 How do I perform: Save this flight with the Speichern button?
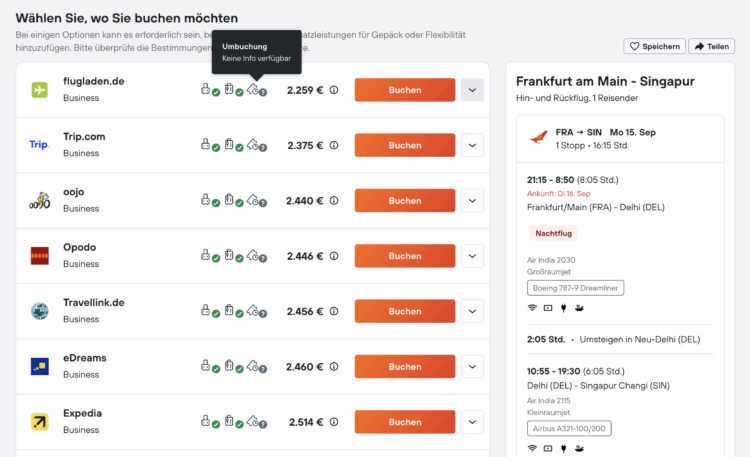point(655,46)
